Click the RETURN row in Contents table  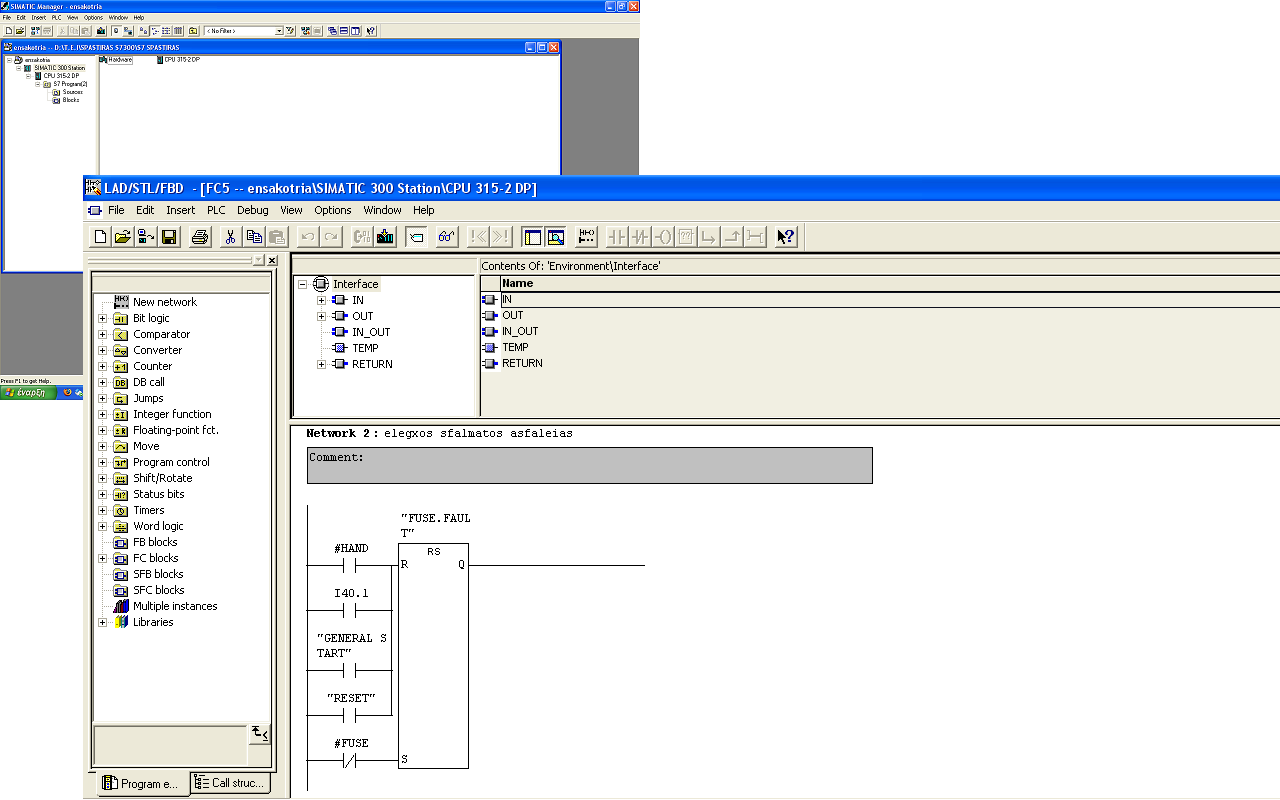click(880, 363)
